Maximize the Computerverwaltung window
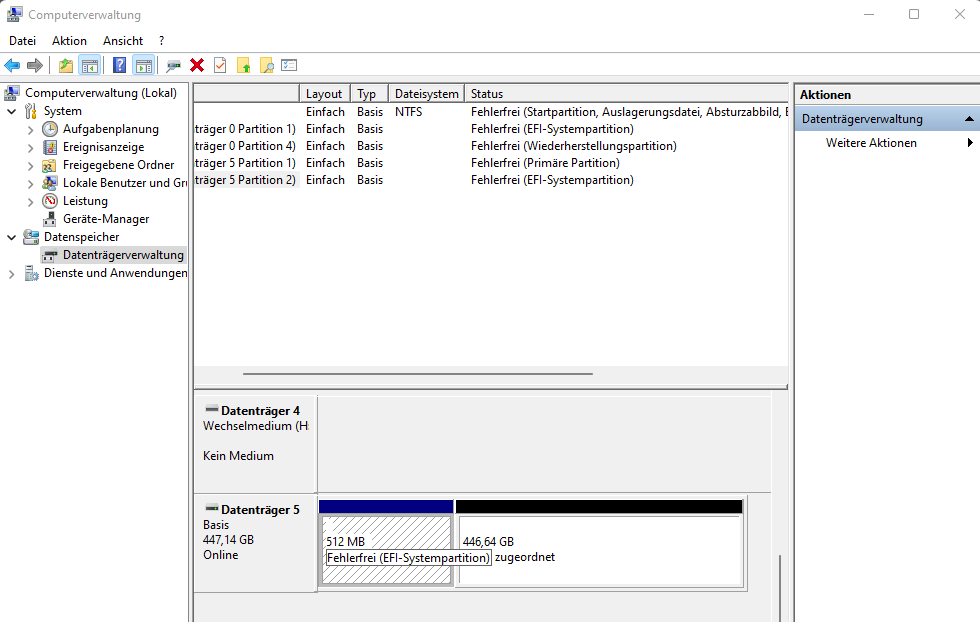 click(914, 14)
